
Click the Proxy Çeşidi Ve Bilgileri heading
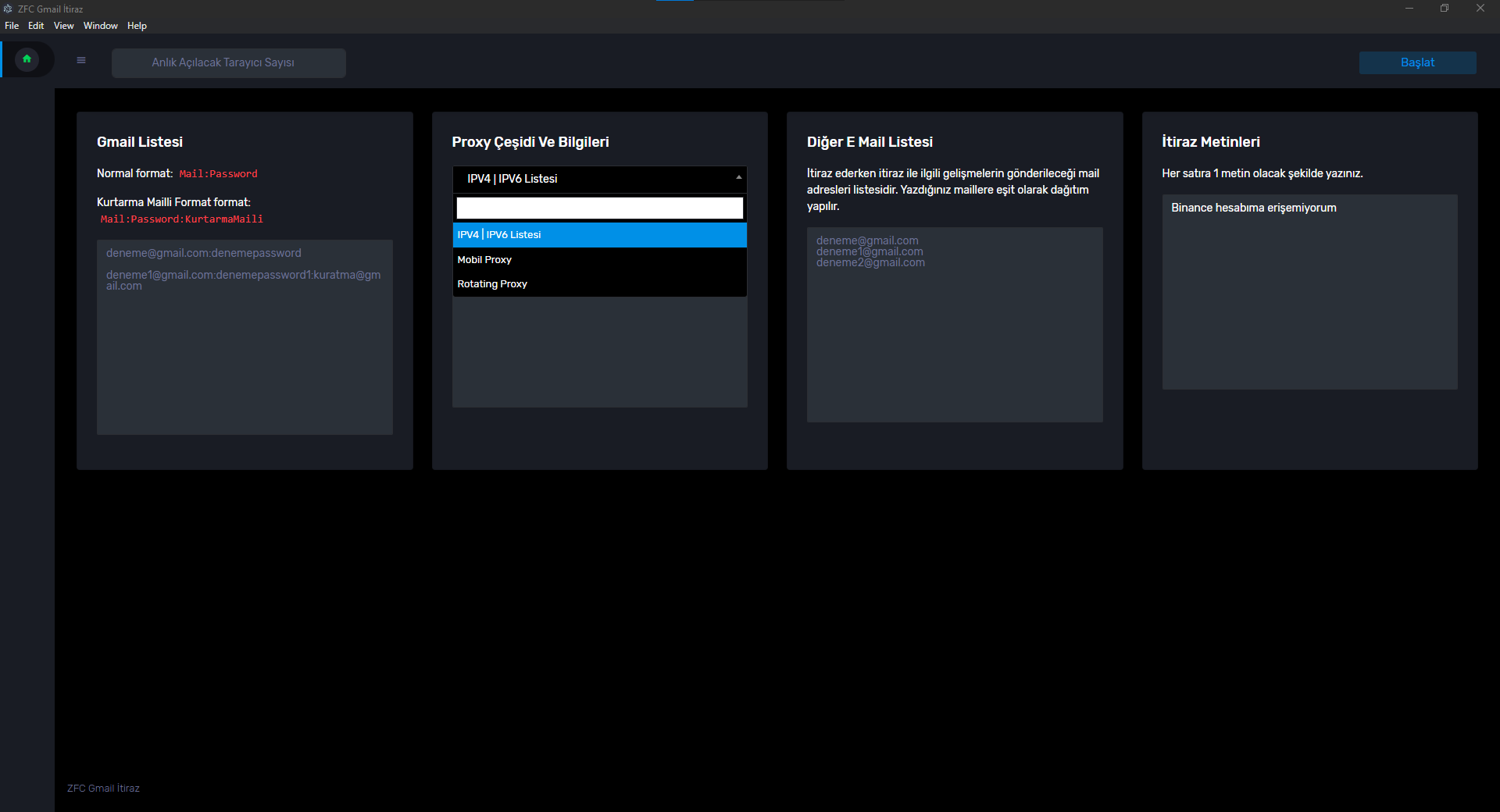click(x=530, y=142)
